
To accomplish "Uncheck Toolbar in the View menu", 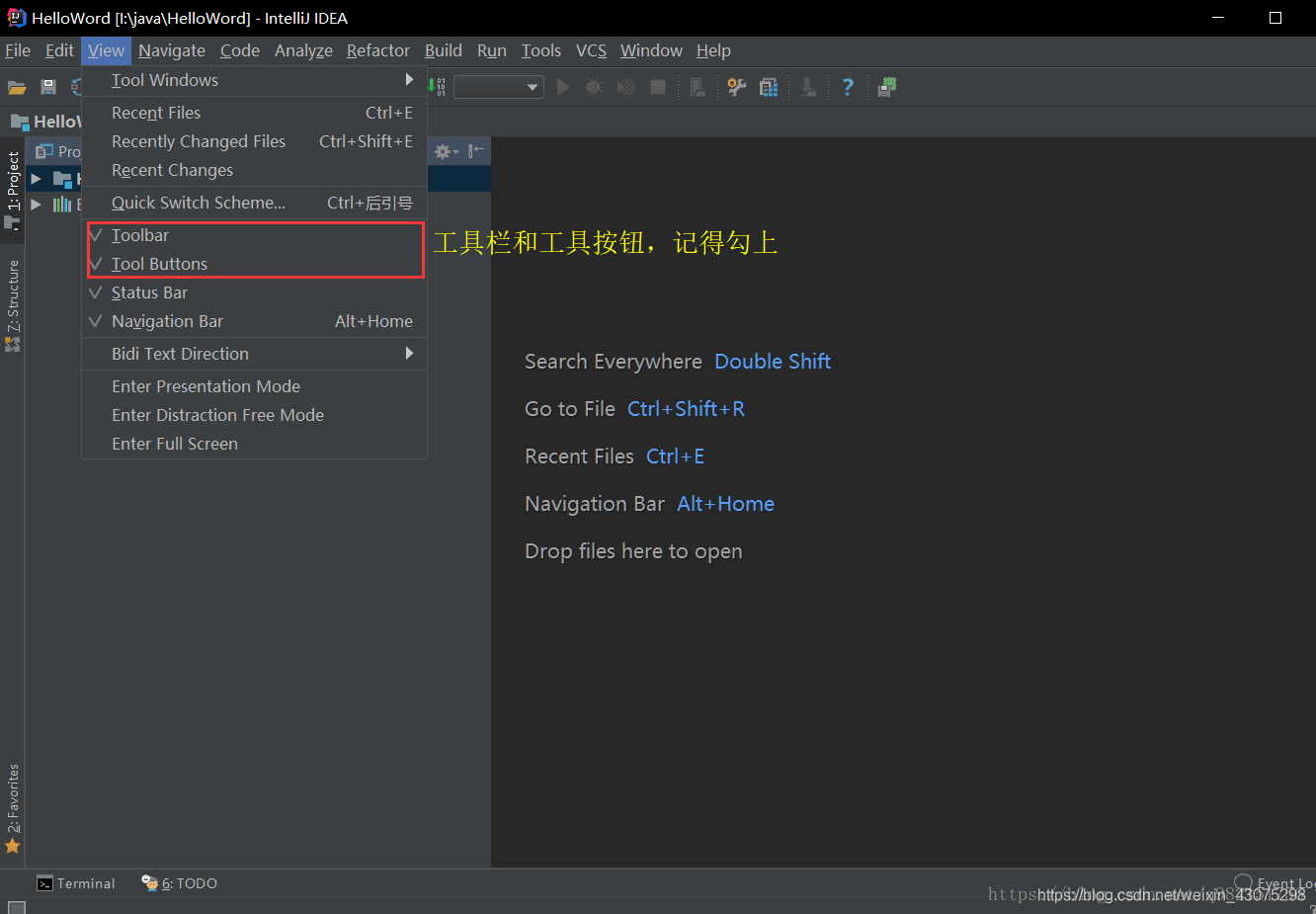I will tap(255, 235).
